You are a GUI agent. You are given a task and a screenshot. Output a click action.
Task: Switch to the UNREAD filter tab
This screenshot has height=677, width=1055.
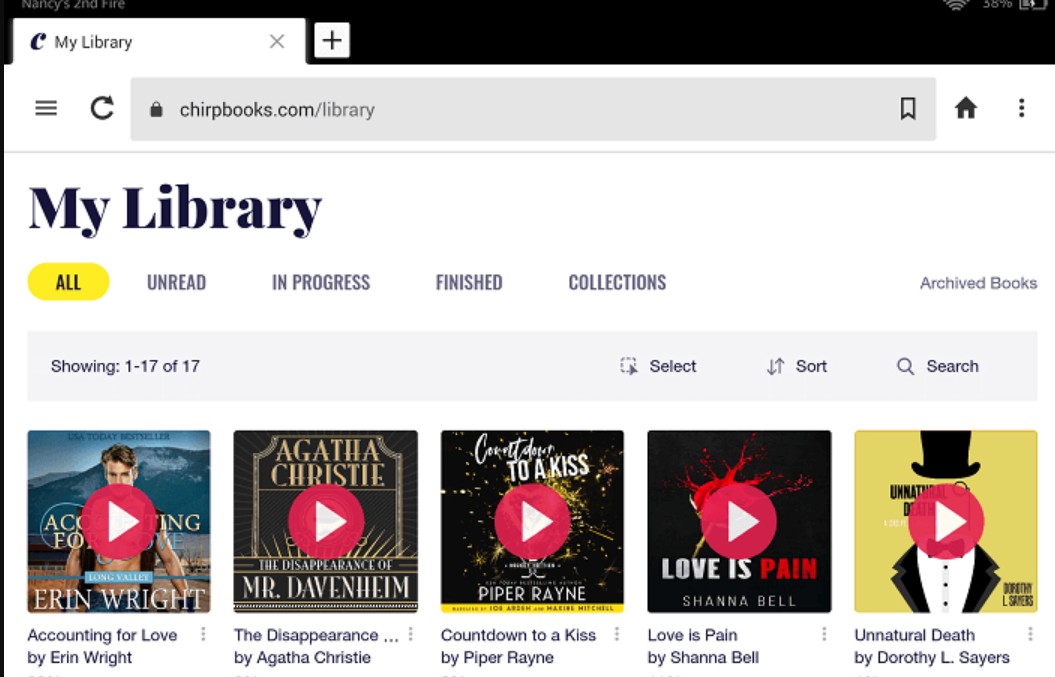tap(176, 282)
